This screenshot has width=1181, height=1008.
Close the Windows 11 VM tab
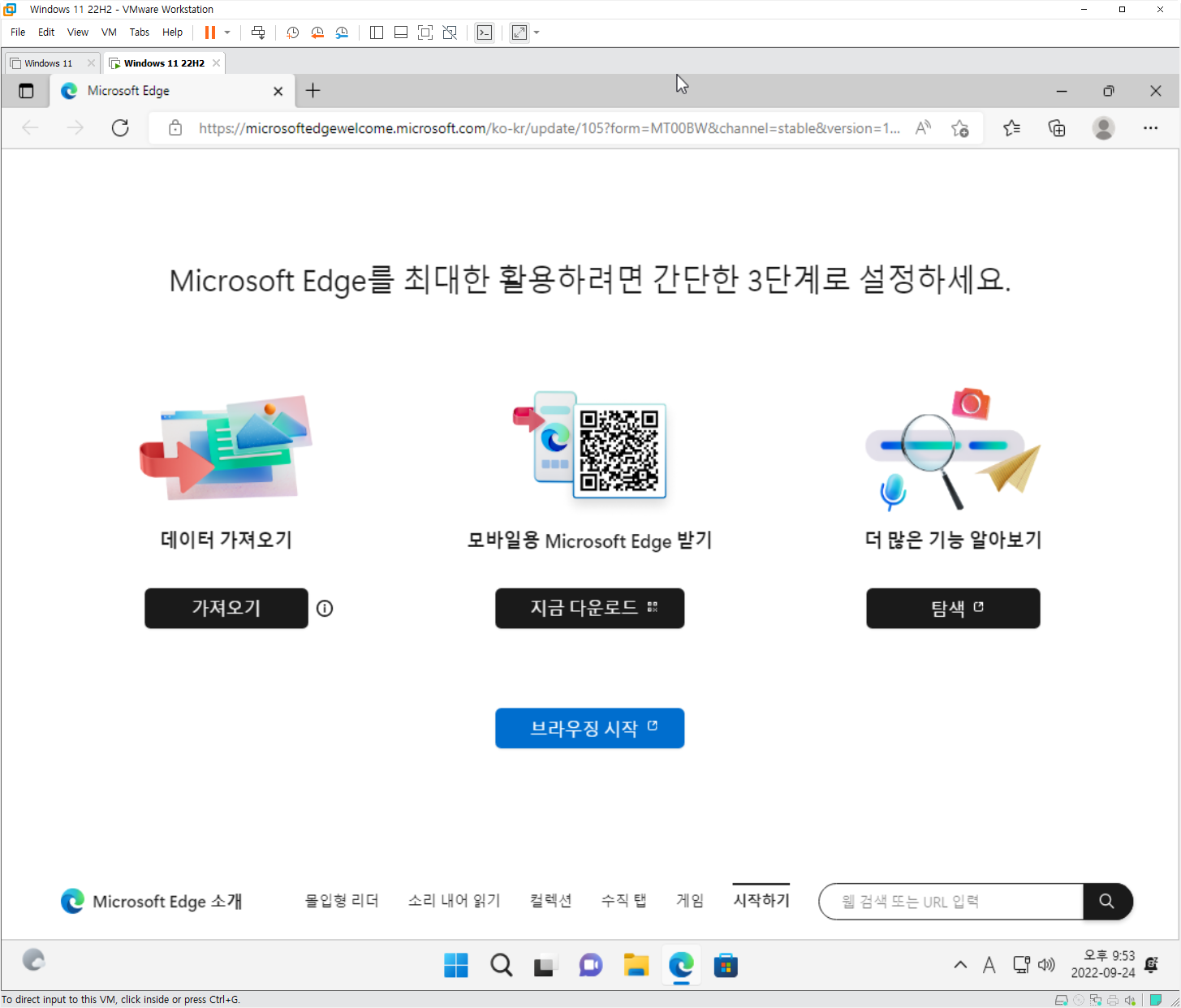[x=91, y=63]
